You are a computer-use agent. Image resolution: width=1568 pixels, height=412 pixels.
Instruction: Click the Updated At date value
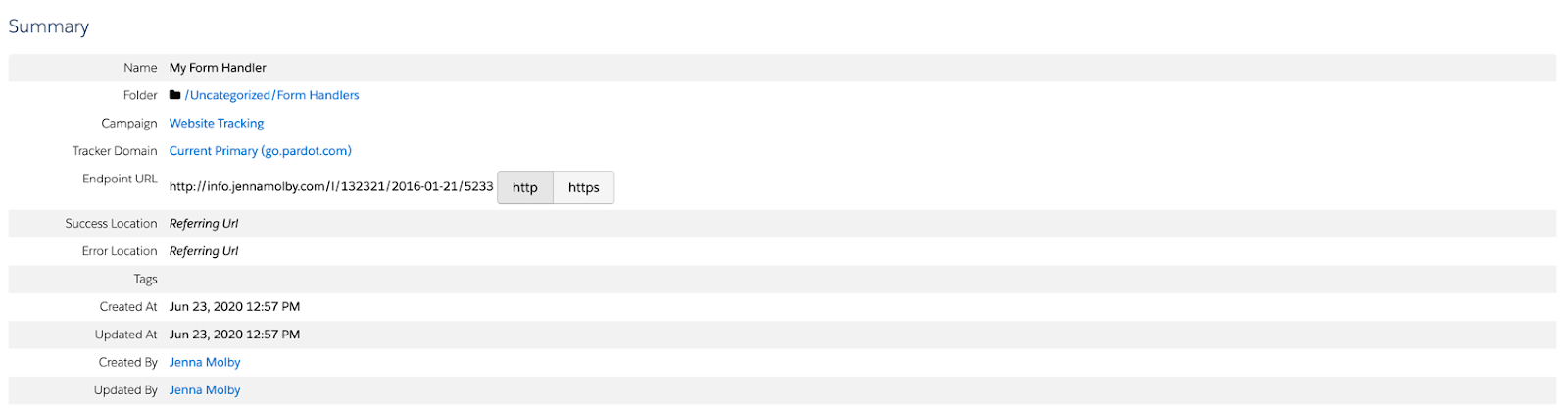(235, 335)
